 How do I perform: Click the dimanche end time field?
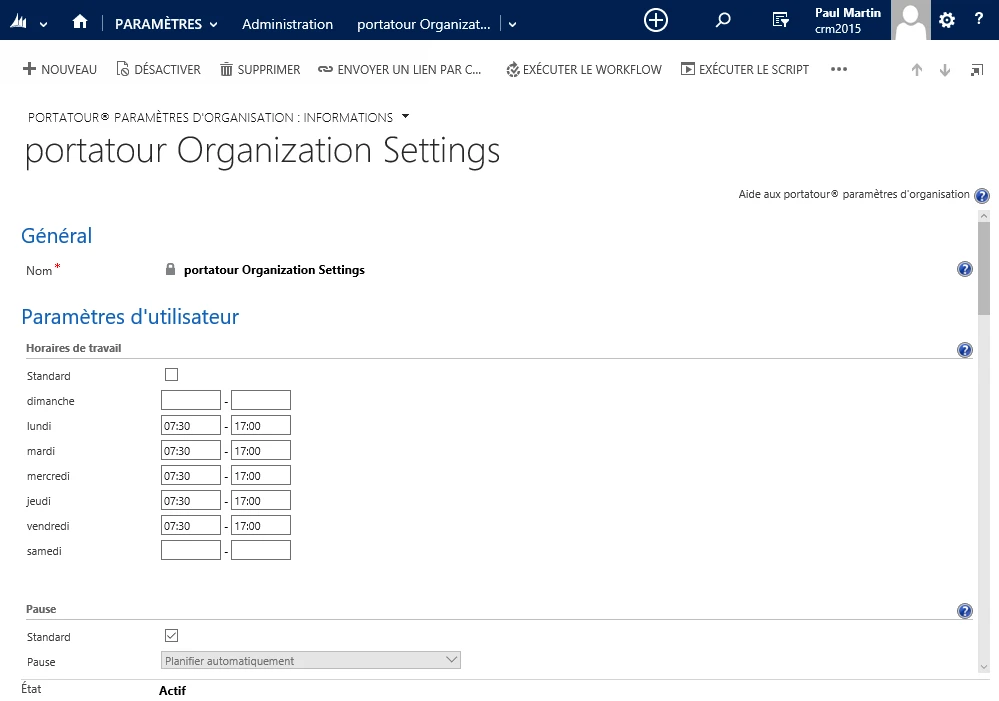pos(261,400)
